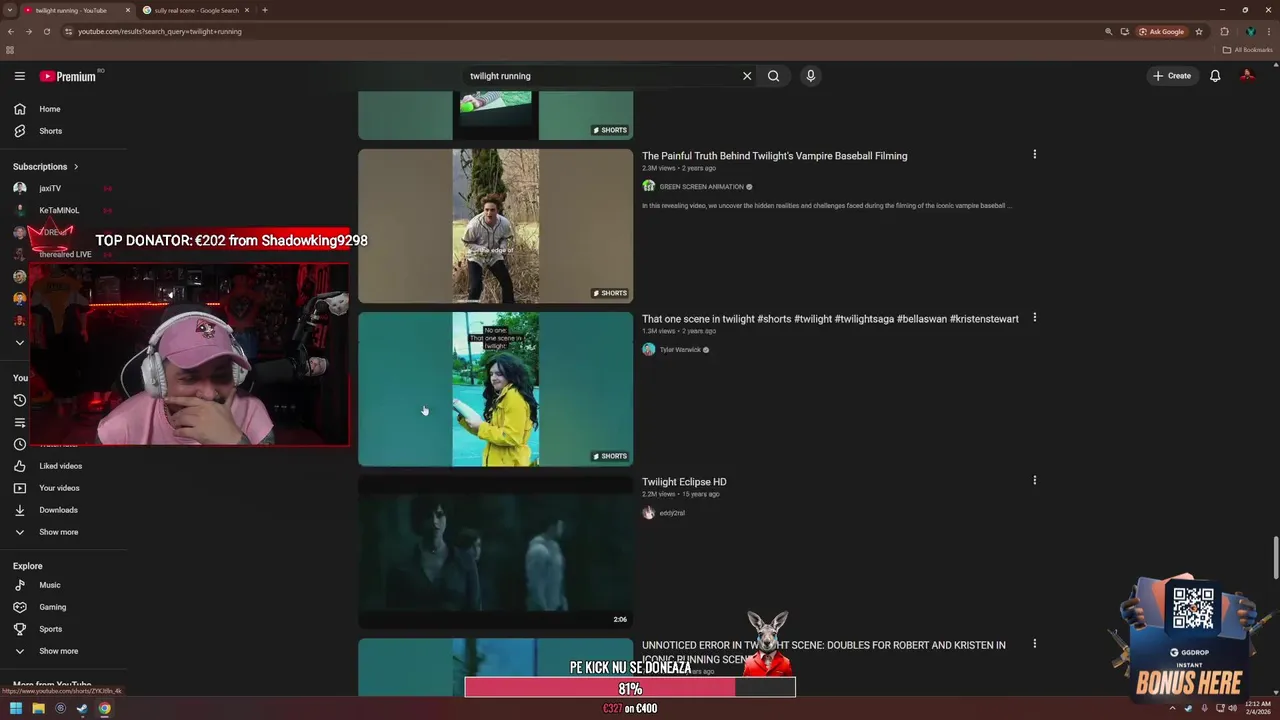Open more options for Vampire Baseball video
Screen dimensions: 1280x720
1034,154
